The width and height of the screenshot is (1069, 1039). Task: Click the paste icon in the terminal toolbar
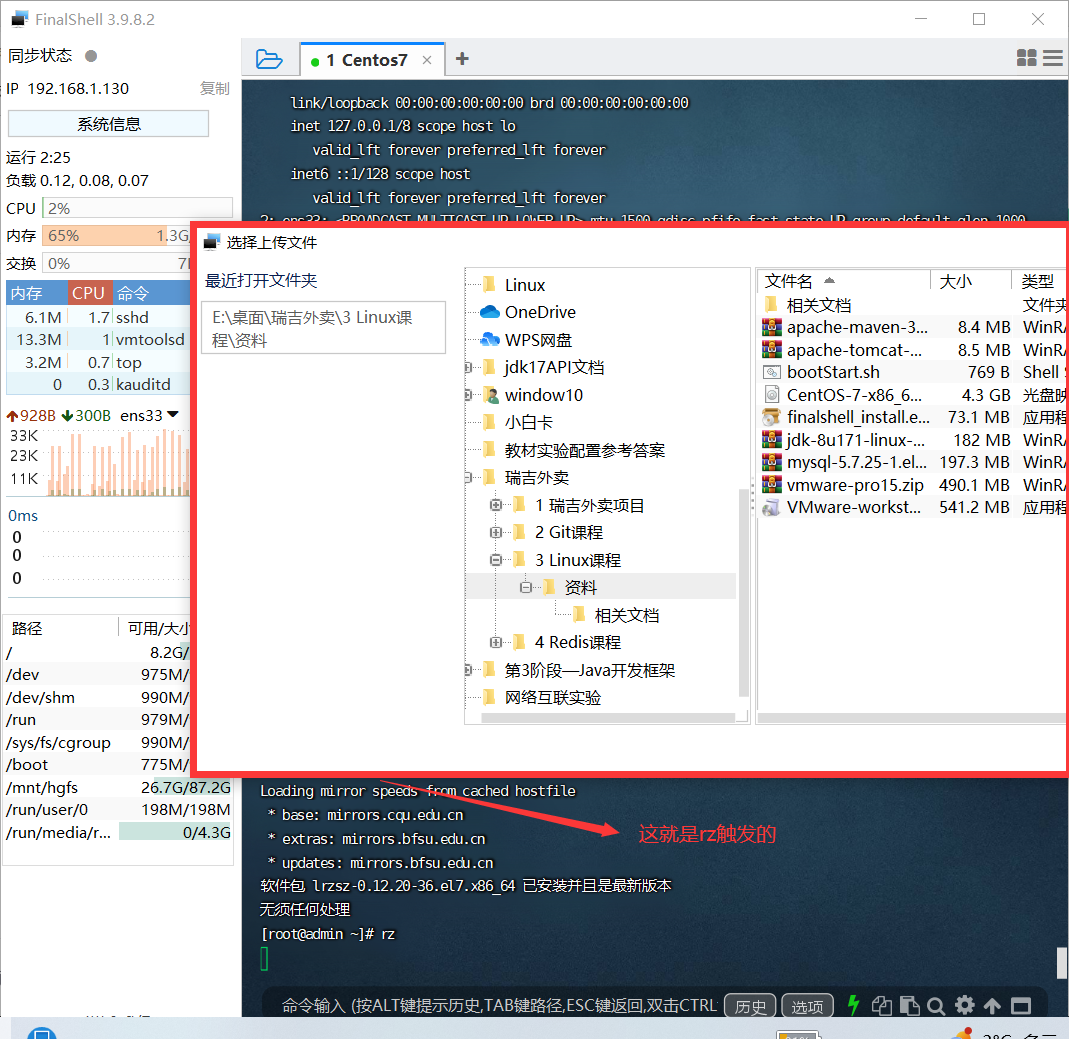pos(909,1006)
